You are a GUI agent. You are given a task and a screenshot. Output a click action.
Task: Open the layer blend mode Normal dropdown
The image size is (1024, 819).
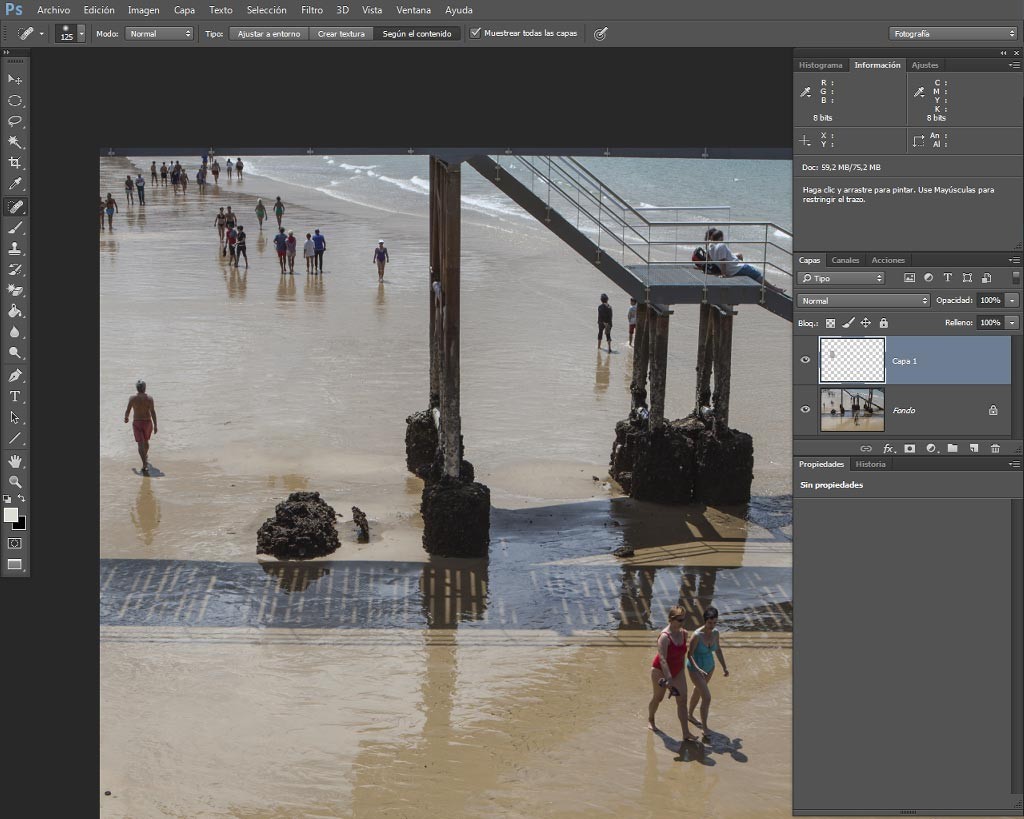863,300
